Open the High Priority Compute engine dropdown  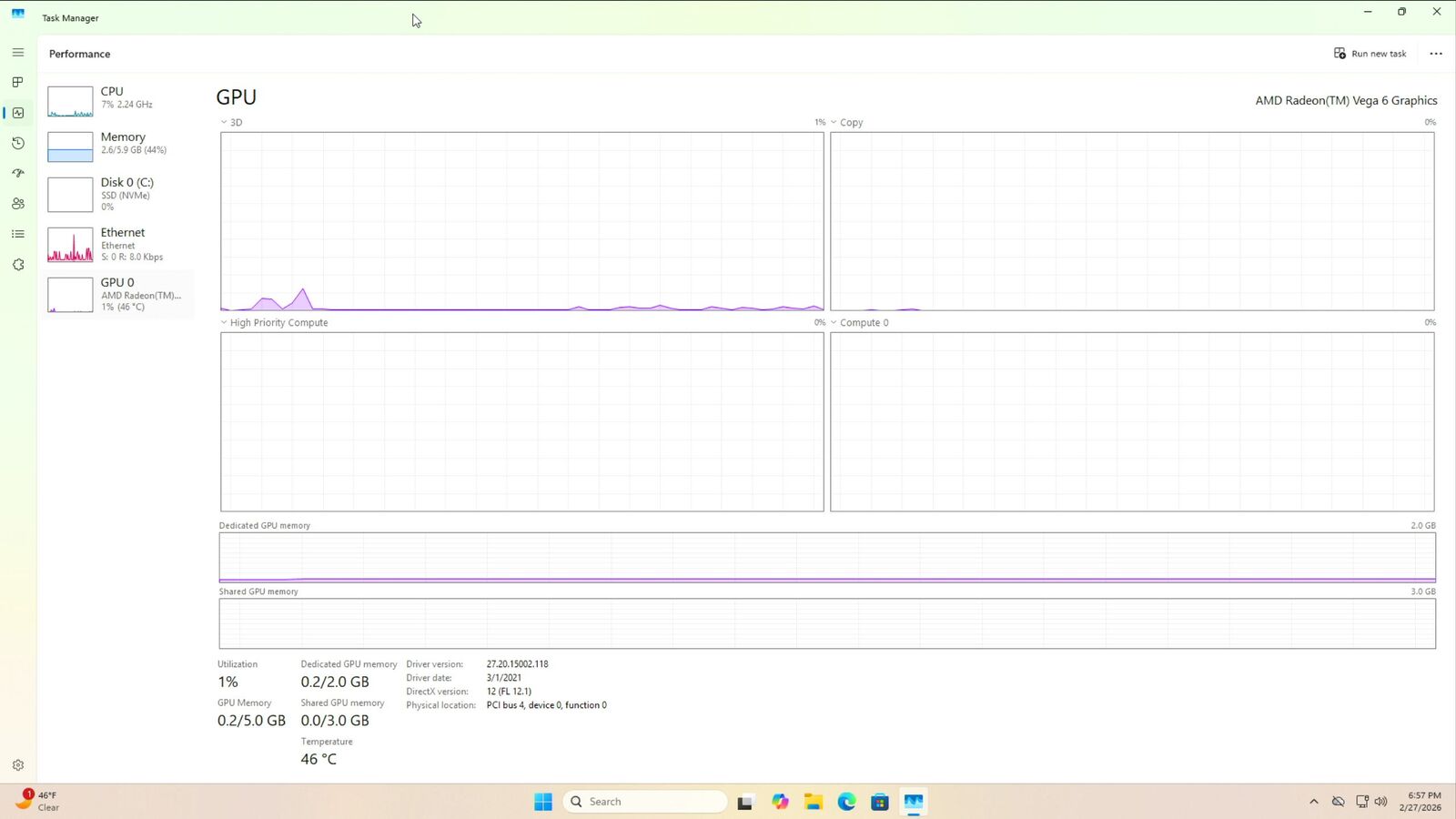[224, 322]
